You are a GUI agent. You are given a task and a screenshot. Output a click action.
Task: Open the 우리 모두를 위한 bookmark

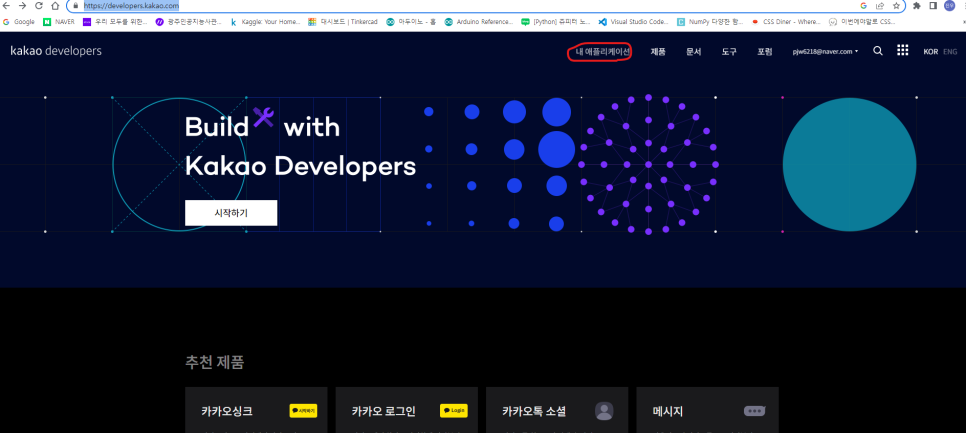pyautogui.click(x=115, y=22)
